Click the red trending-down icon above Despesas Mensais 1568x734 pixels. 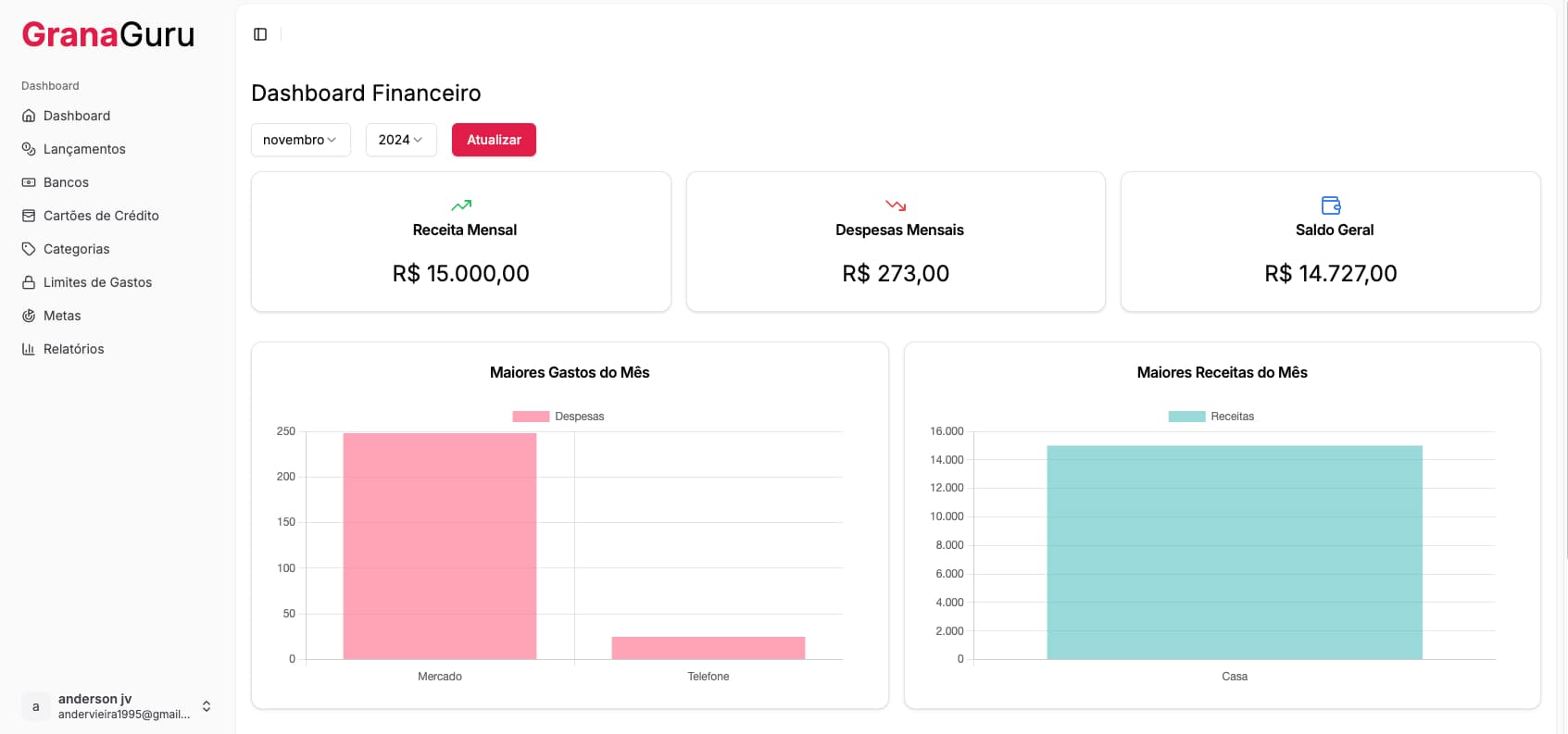pyautogui.click(x=896, y=205)
